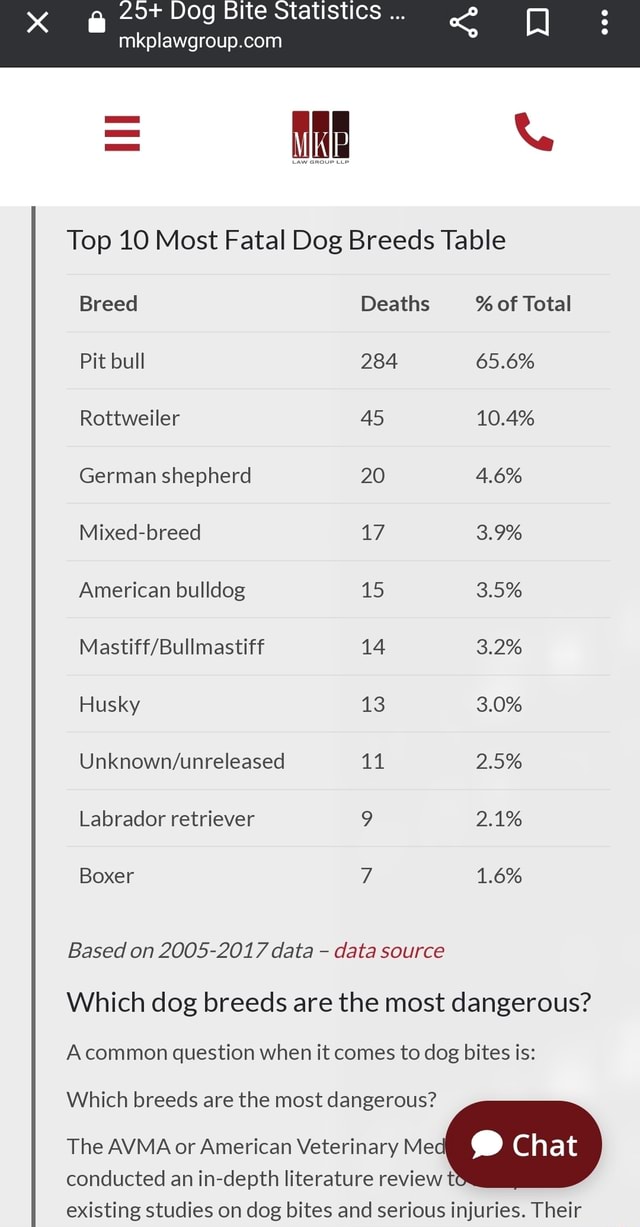Screen dimensions: 640x1227
Task: Select the Pit bull row in the table
Action: point(111,361)
